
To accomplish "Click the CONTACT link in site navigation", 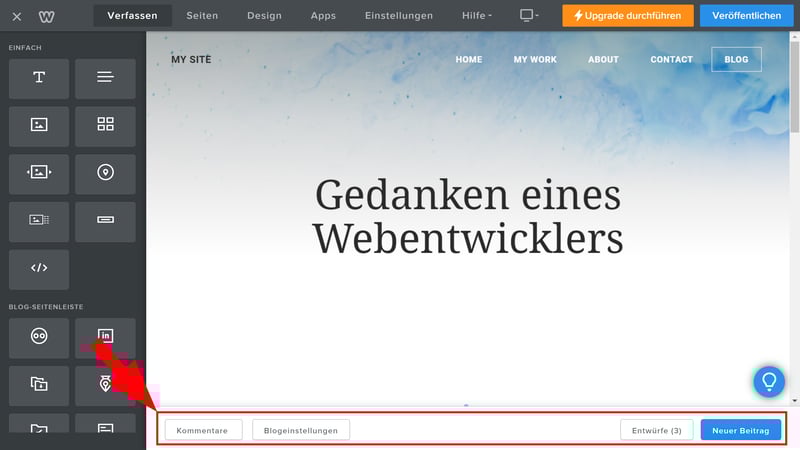I will click(671, 60).
